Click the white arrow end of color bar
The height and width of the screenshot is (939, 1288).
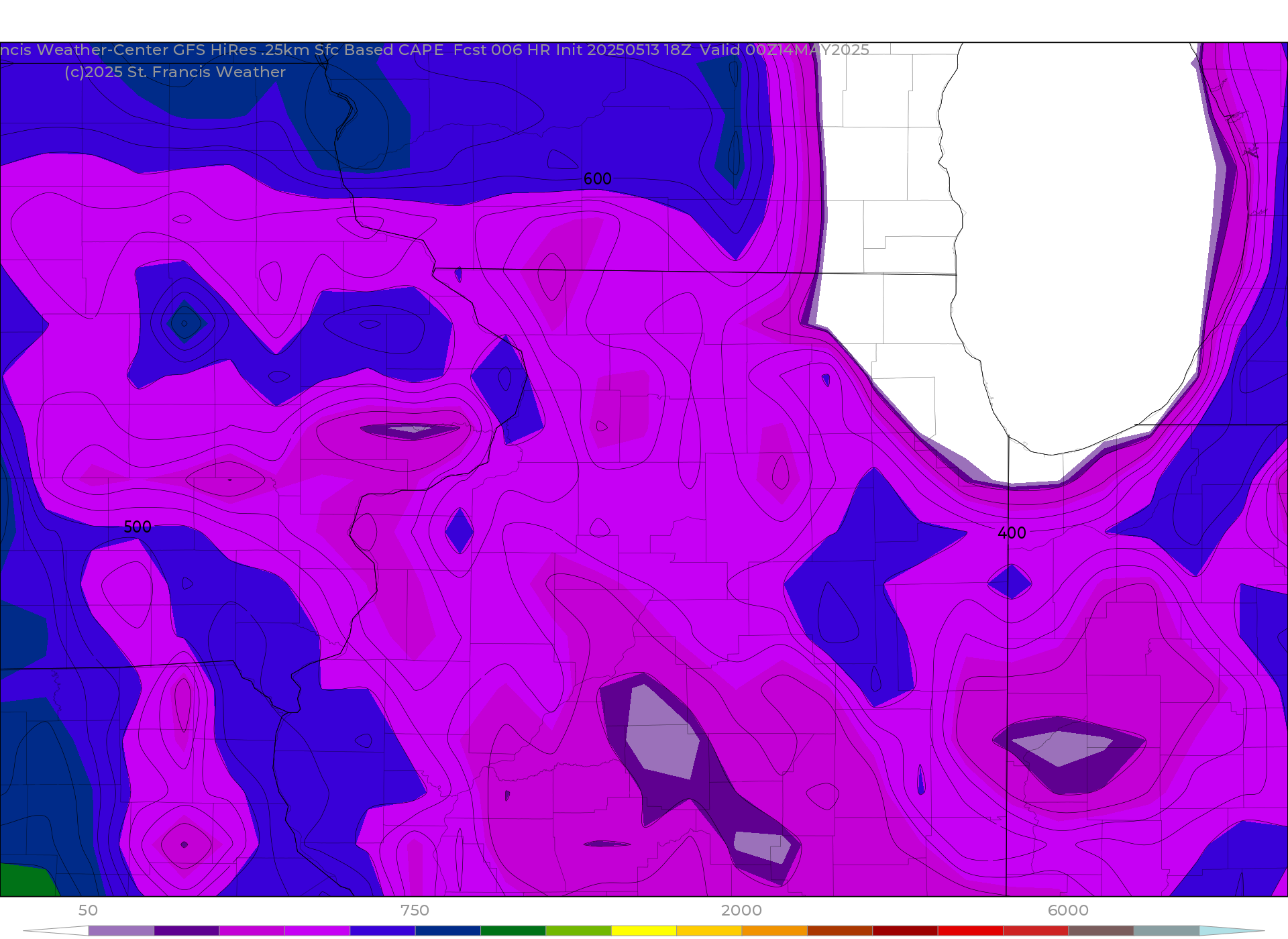56,931
